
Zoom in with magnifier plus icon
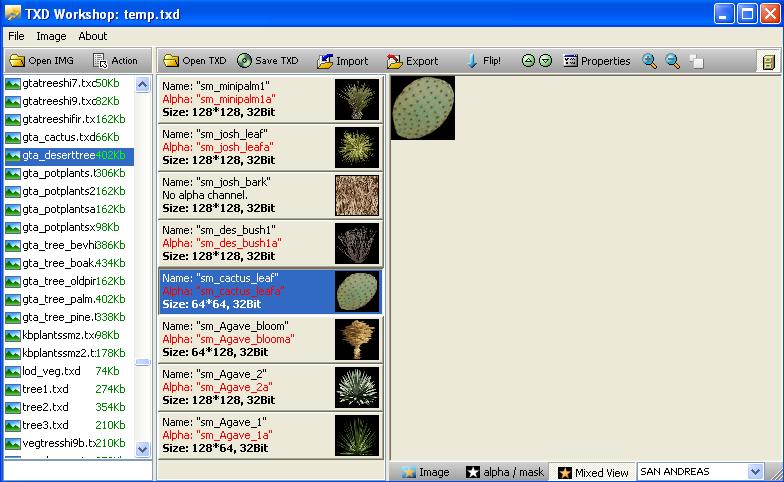pyautogui.click(x=650, y=60)
